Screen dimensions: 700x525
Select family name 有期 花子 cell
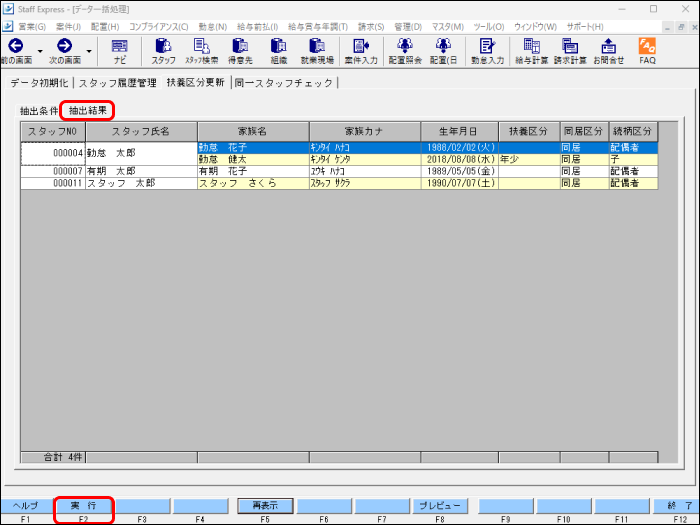(253, 171)
